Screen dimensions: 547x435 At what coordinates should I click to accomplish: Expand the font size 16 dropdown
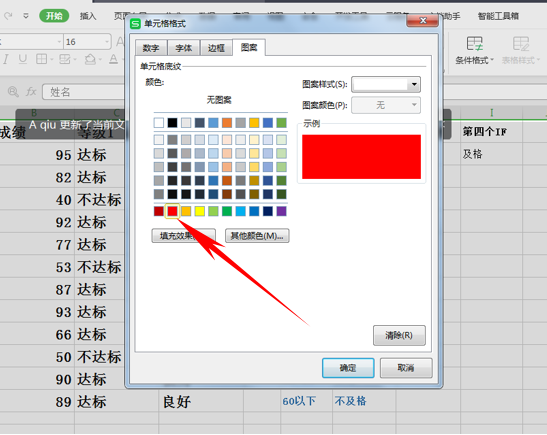point(107,42)
